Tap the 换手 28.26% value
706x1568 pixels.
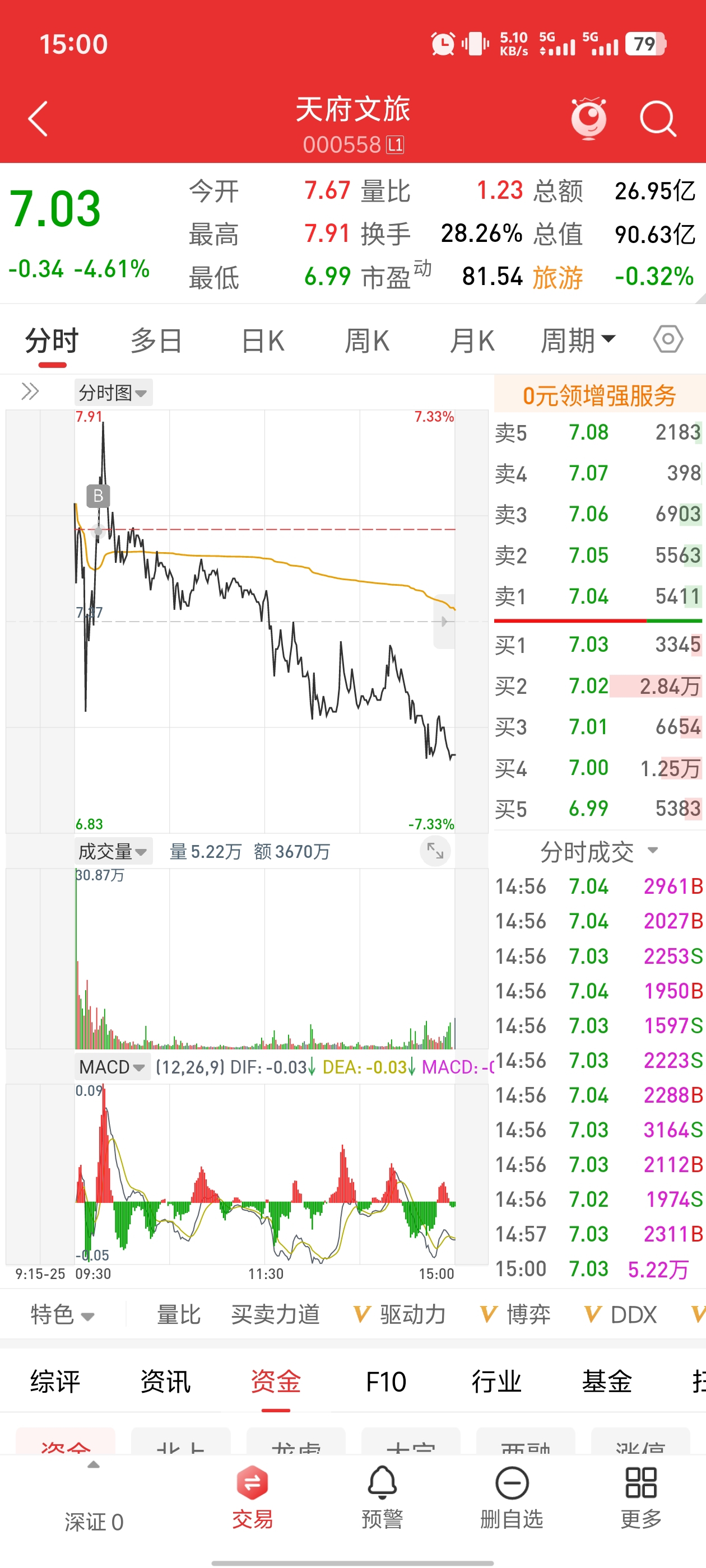pyautogui.click(x=481, y=234)
